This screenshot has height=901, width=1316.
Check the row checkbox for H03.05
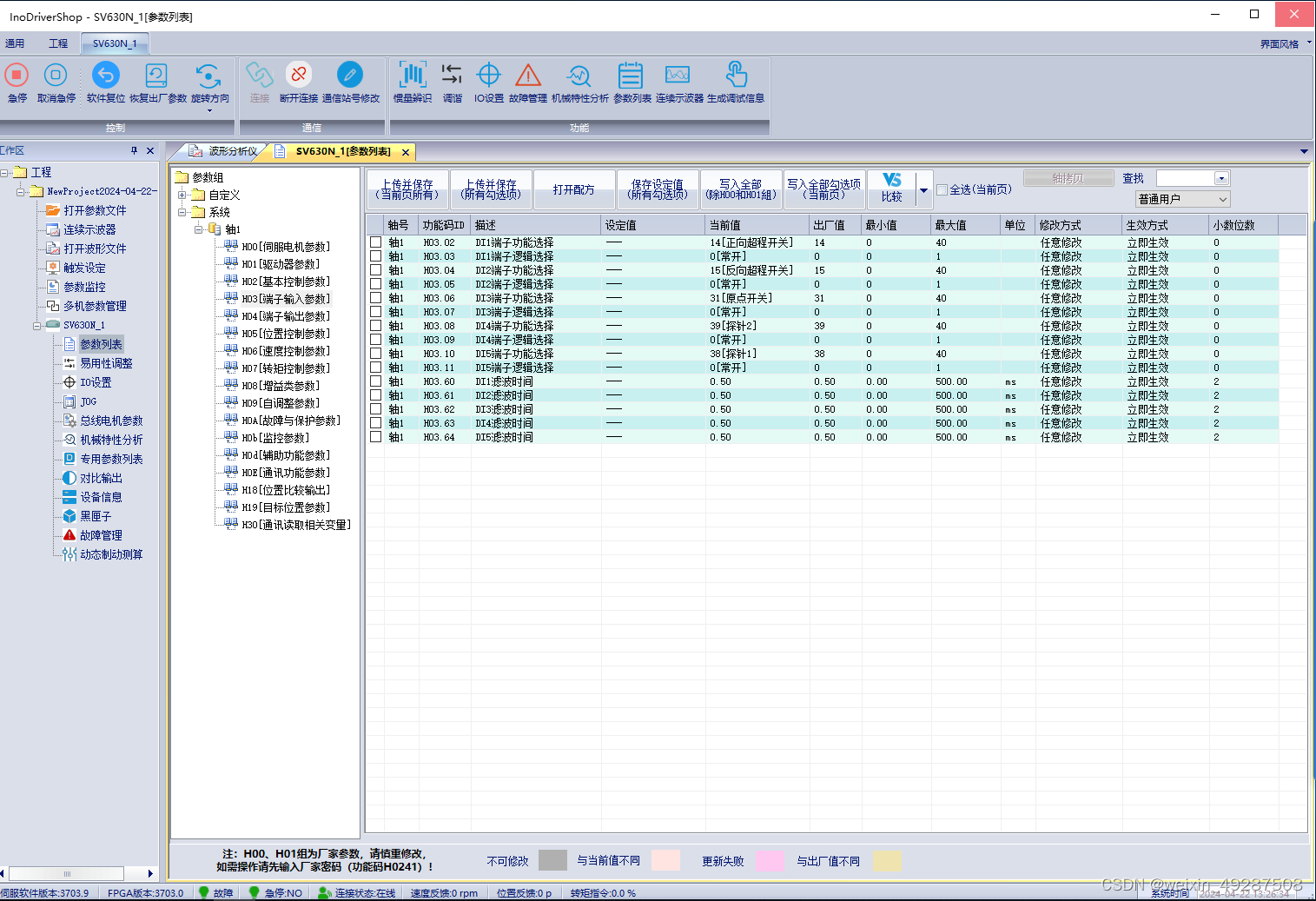point(376,284)
